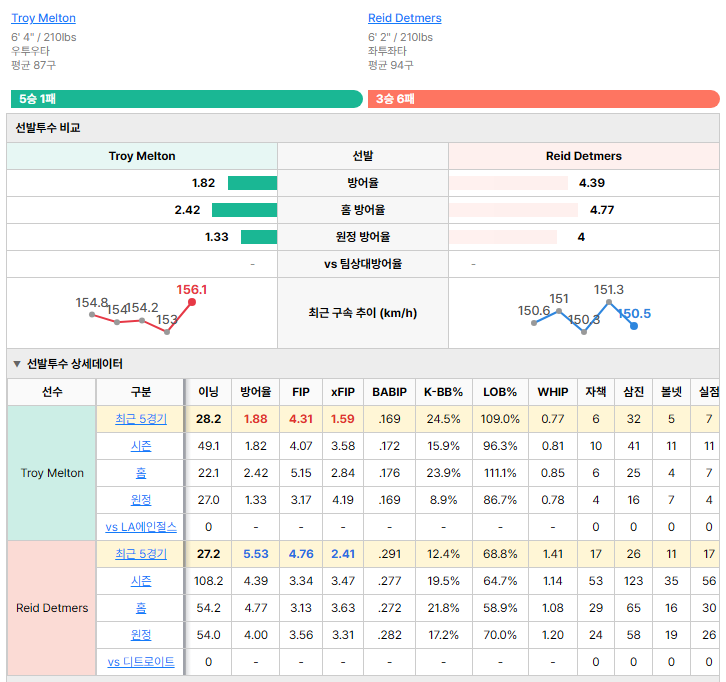Click the red 3승 6패 record bar
This screenshot has width=726, height=682.
pos(544,99)
